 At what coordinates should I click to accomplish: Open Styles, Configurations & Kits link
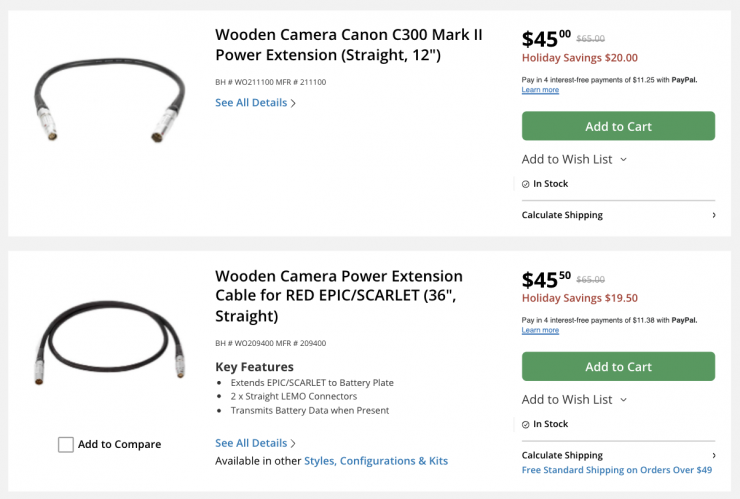click(375, 461)
